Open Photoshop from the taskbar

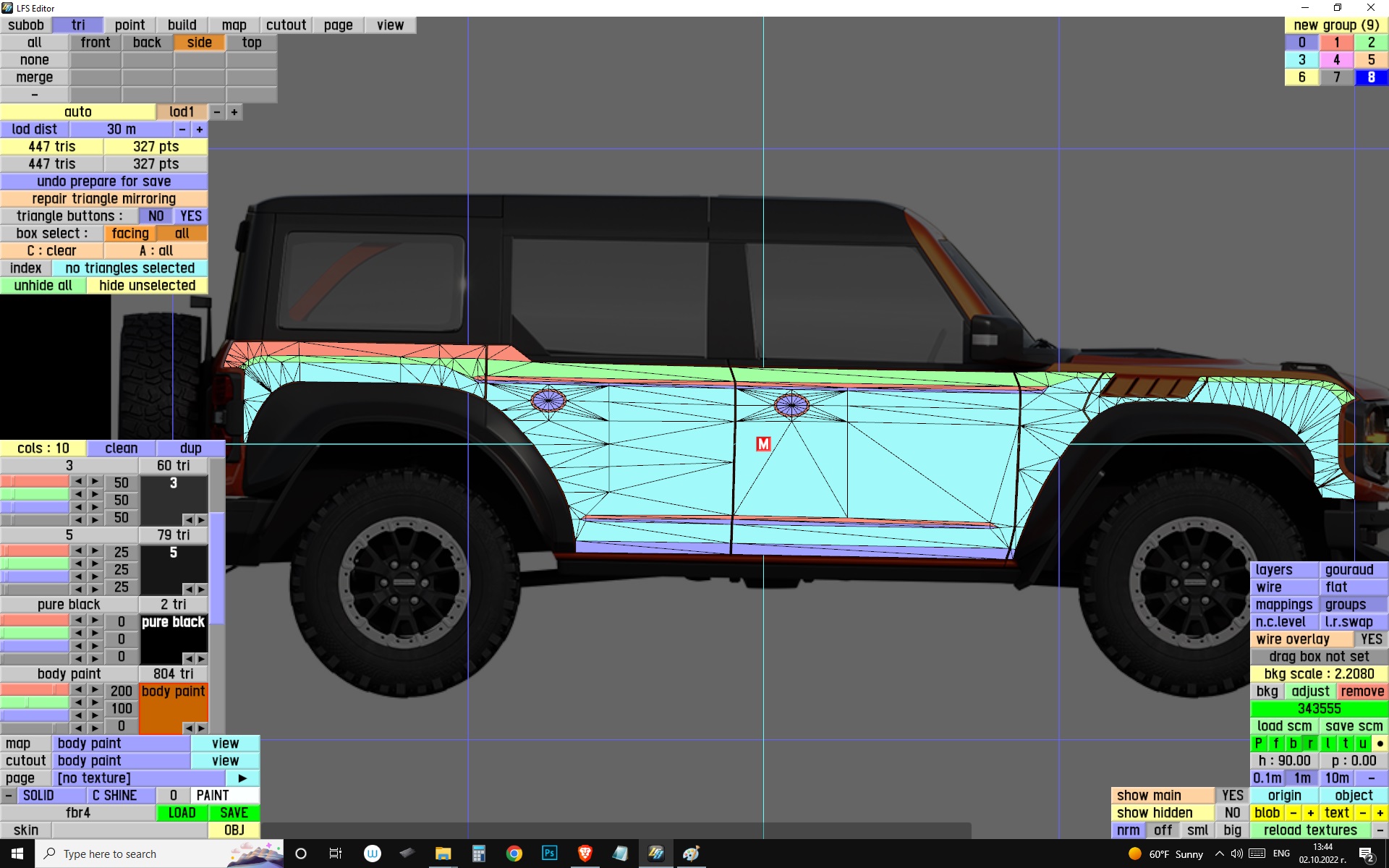tap(549, 854)
